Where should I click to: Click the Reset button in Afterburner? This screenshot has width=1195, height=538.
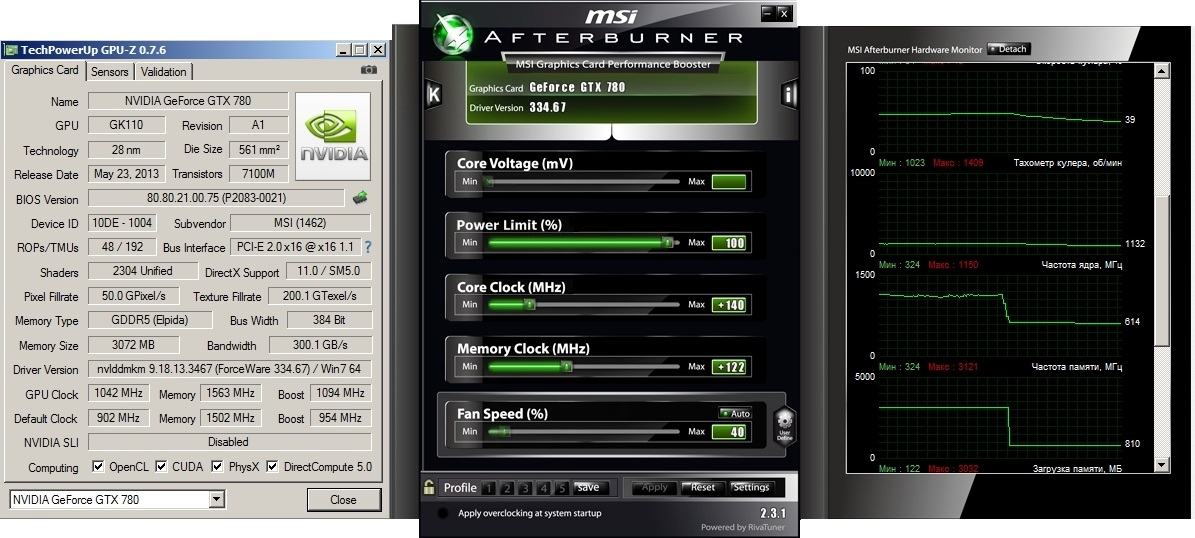click(x=702, y=488)
